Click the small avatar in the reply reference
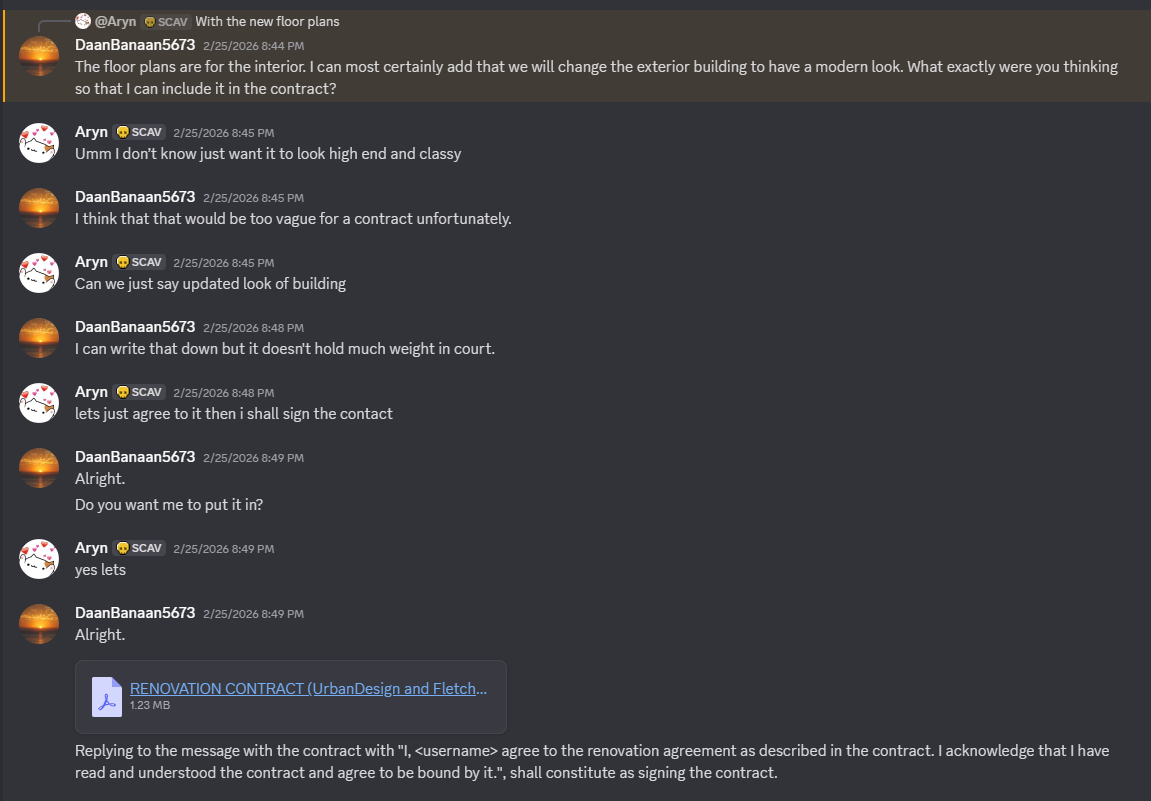The image size is (1151, 801). point(83,21)
